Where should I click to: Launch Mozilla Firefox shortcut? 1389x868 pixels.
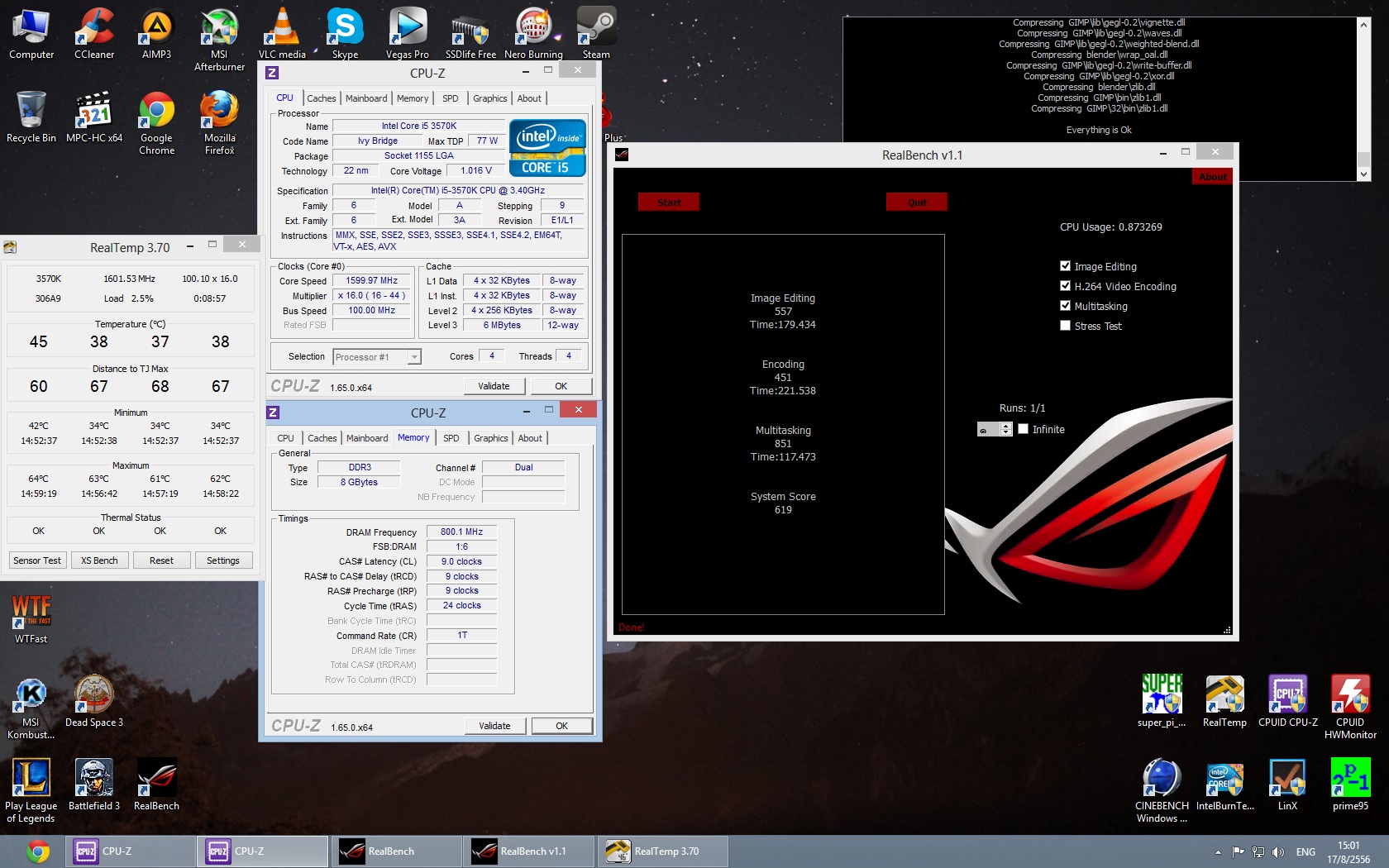tap(219, 123)
